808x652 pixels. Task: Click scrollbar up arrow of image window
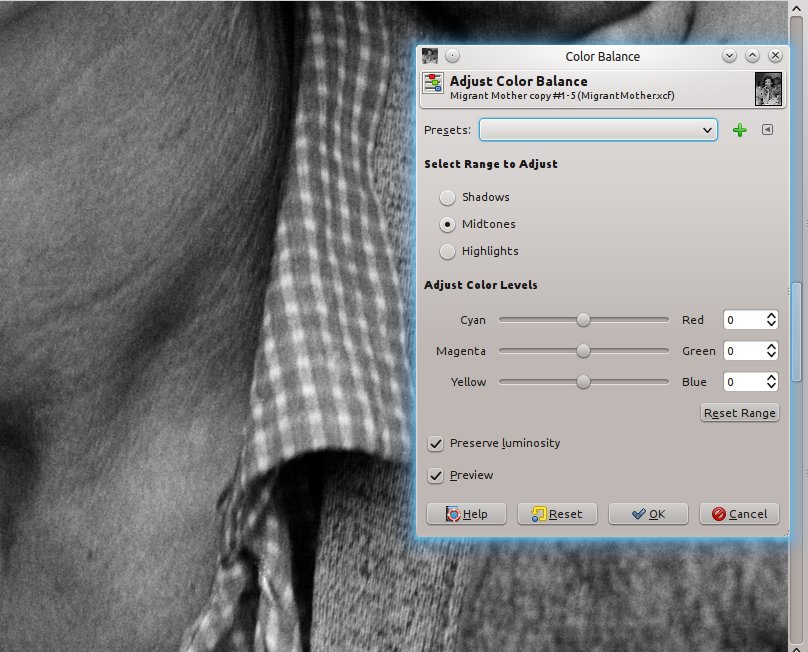click(797, 8)
